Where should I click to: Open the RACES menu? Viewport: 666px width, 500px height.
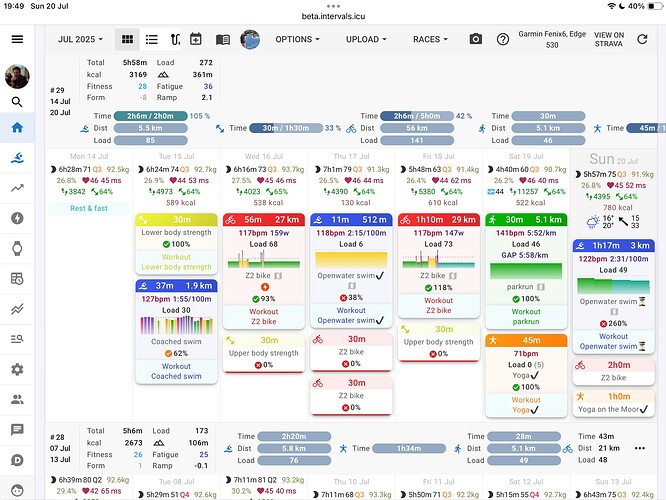click(431, 39)
